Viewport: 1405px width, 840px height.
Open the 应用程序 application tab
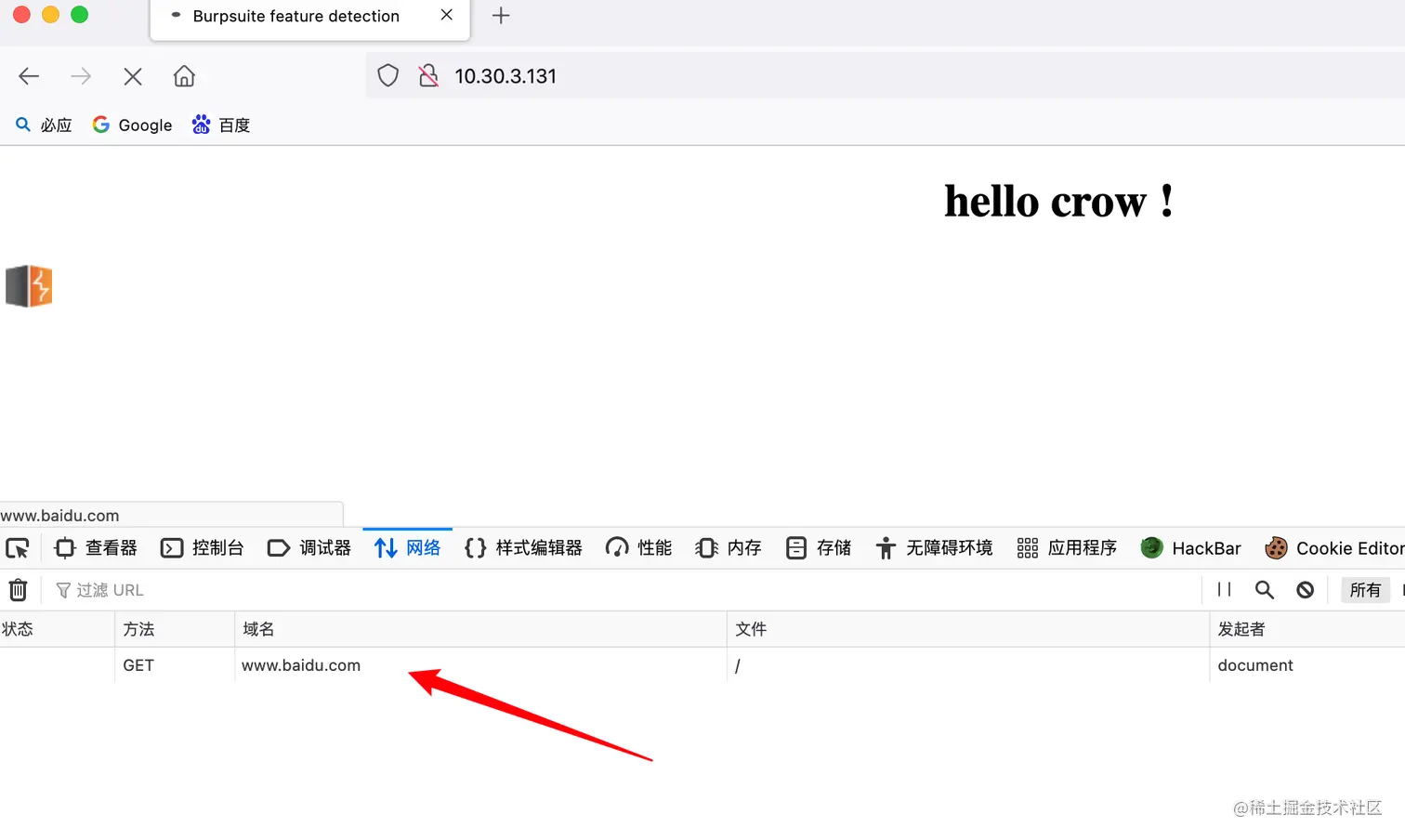coord(1067,548)
